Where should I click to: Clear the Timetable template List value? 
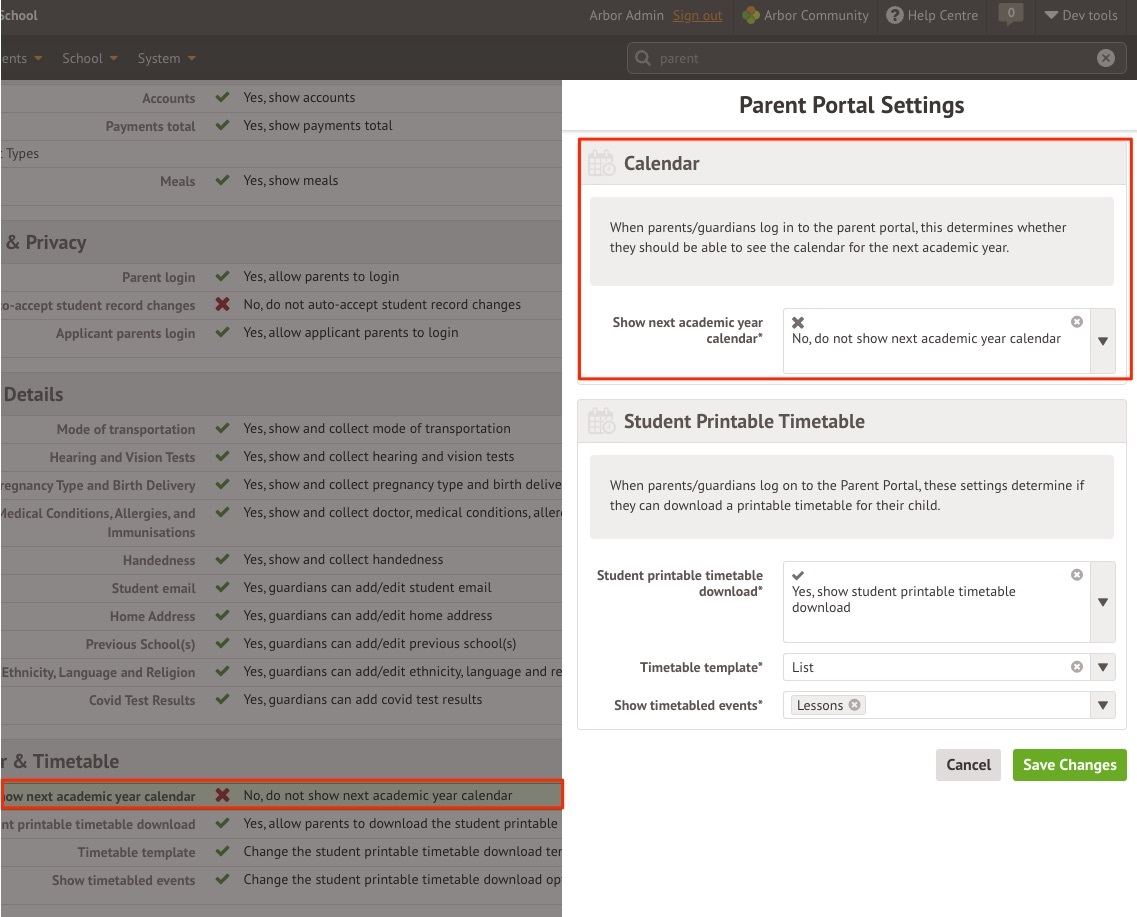coord(1076,667)
